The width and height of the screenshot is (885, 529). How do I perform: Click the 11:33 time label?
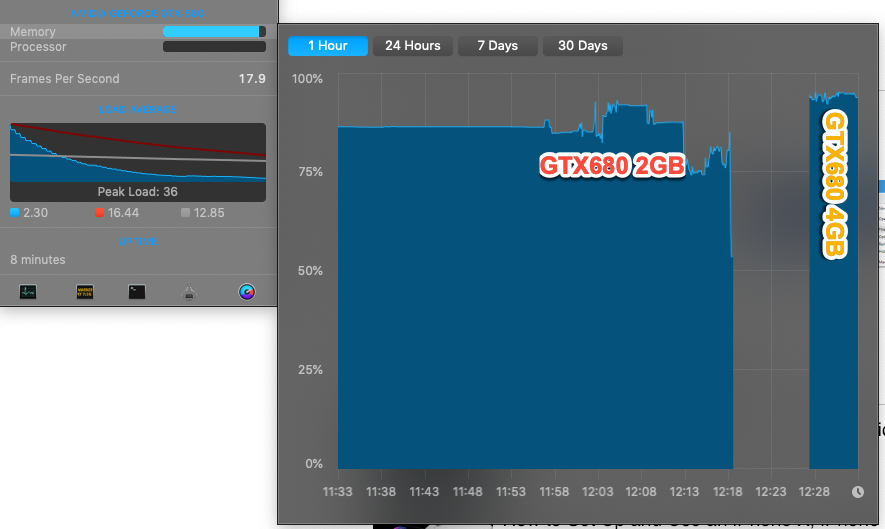pyautogui.click(x=338, y=492)
